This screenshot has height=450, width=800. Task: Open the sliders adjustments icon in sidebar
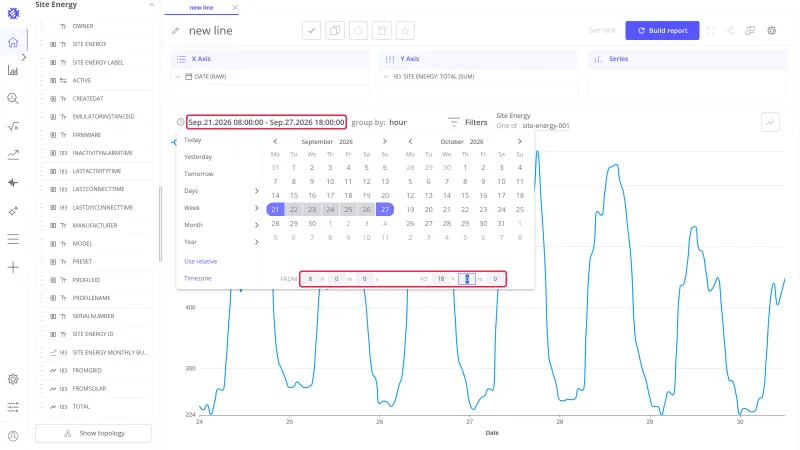pos(13,407)
